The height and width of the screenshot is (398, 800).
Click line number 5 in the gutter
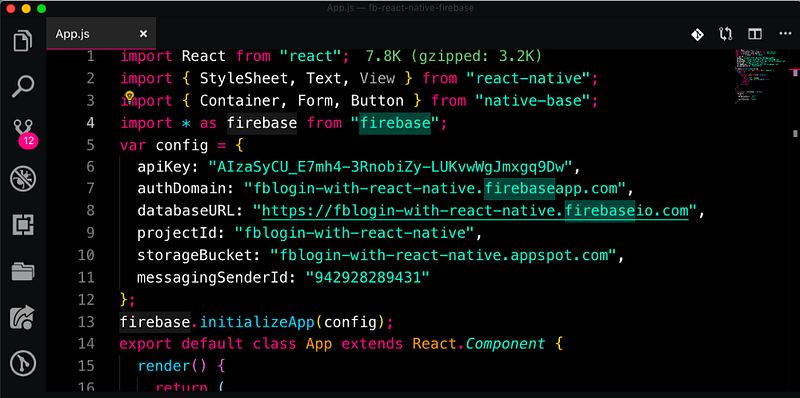[90, 145]
